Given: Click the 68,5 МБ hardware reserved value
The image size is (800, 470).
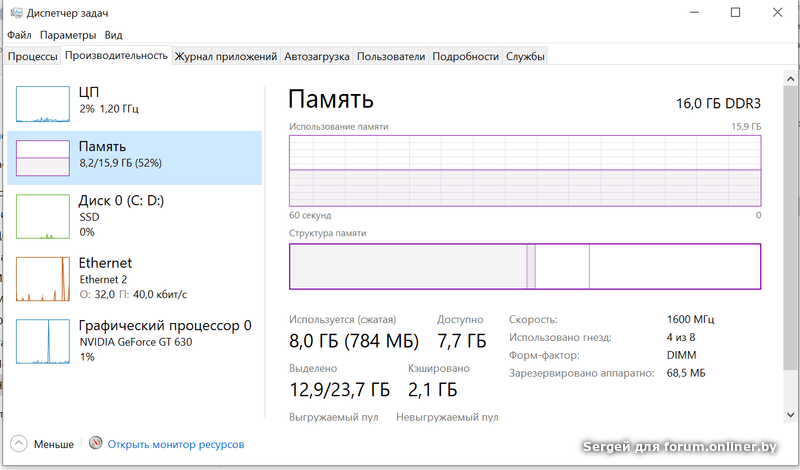Looking at the screenshot, I should coord(686,373).
